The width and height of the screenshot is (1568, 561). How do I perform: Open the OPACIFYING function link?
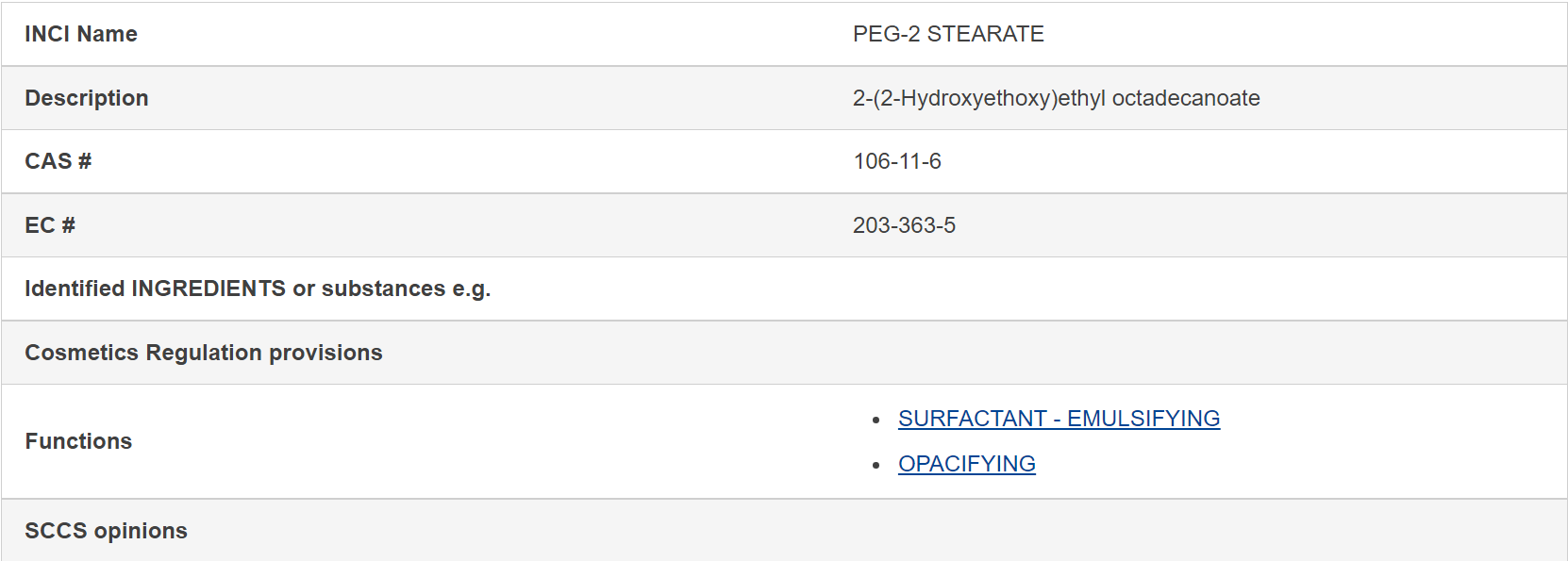pyautogui.click(x=967, y=464)
